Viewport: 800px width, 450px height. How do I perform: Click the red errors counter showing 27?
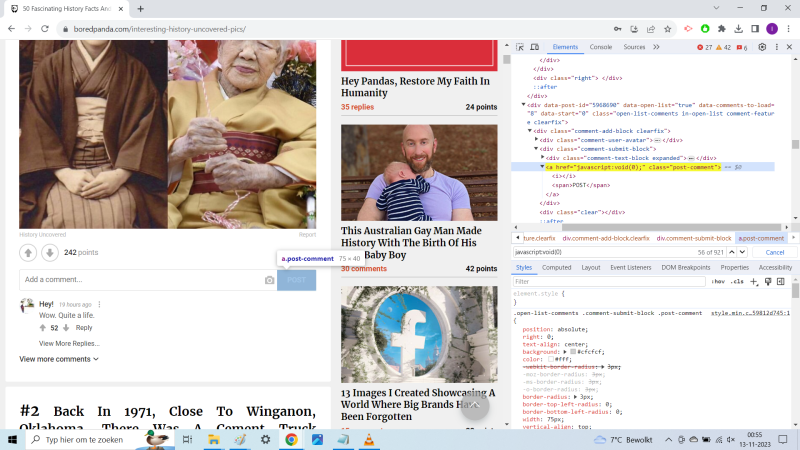coord(705,47)
